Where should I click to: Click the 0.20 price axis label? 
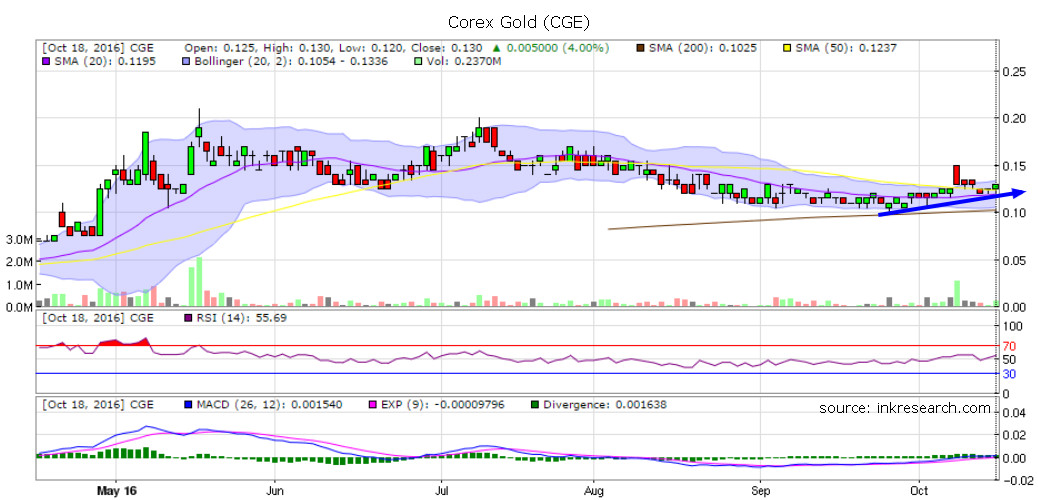point(1014,119)
